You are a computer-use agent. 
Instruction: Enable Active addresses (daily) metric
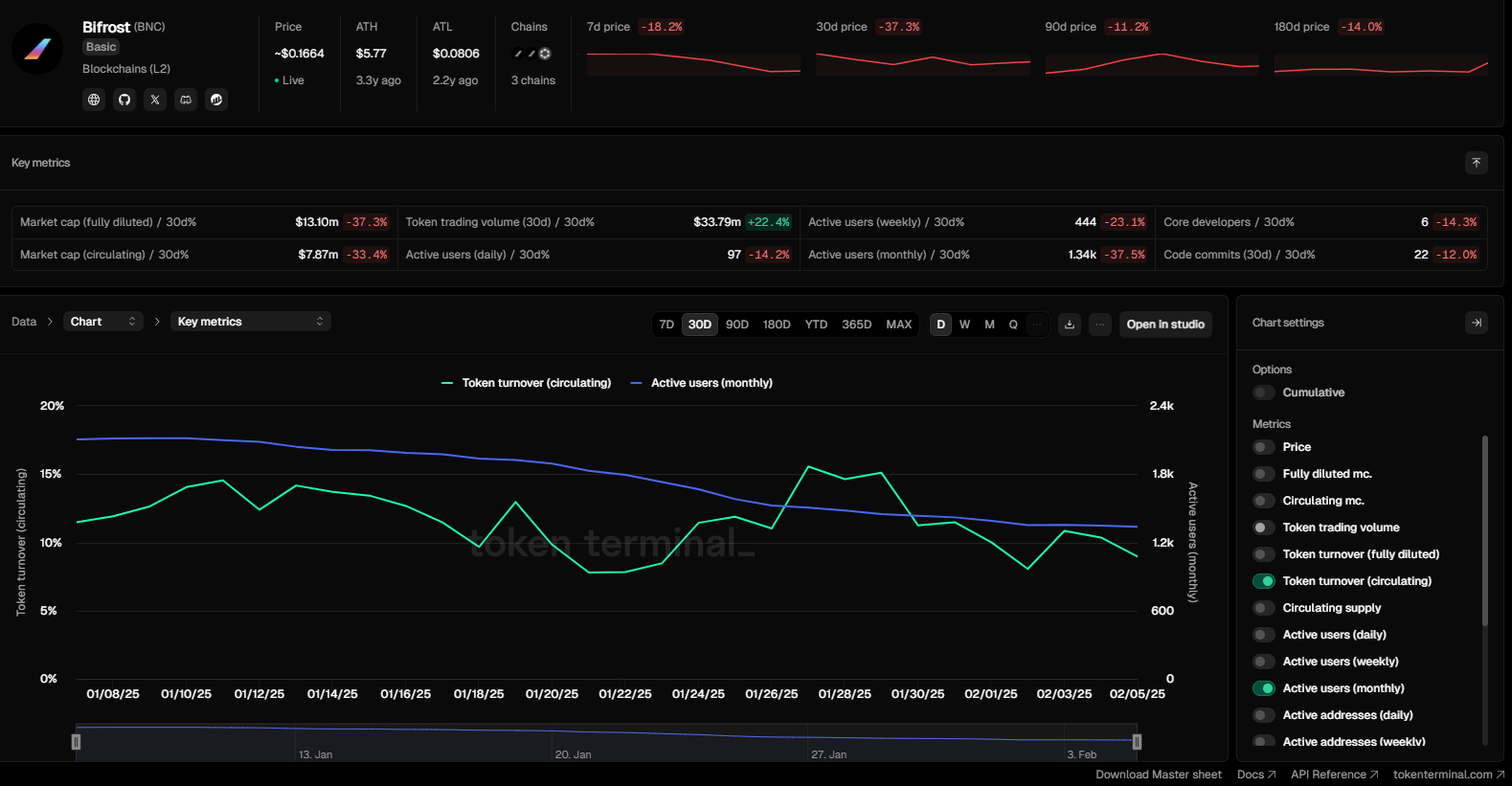[x=1264, y=715]
